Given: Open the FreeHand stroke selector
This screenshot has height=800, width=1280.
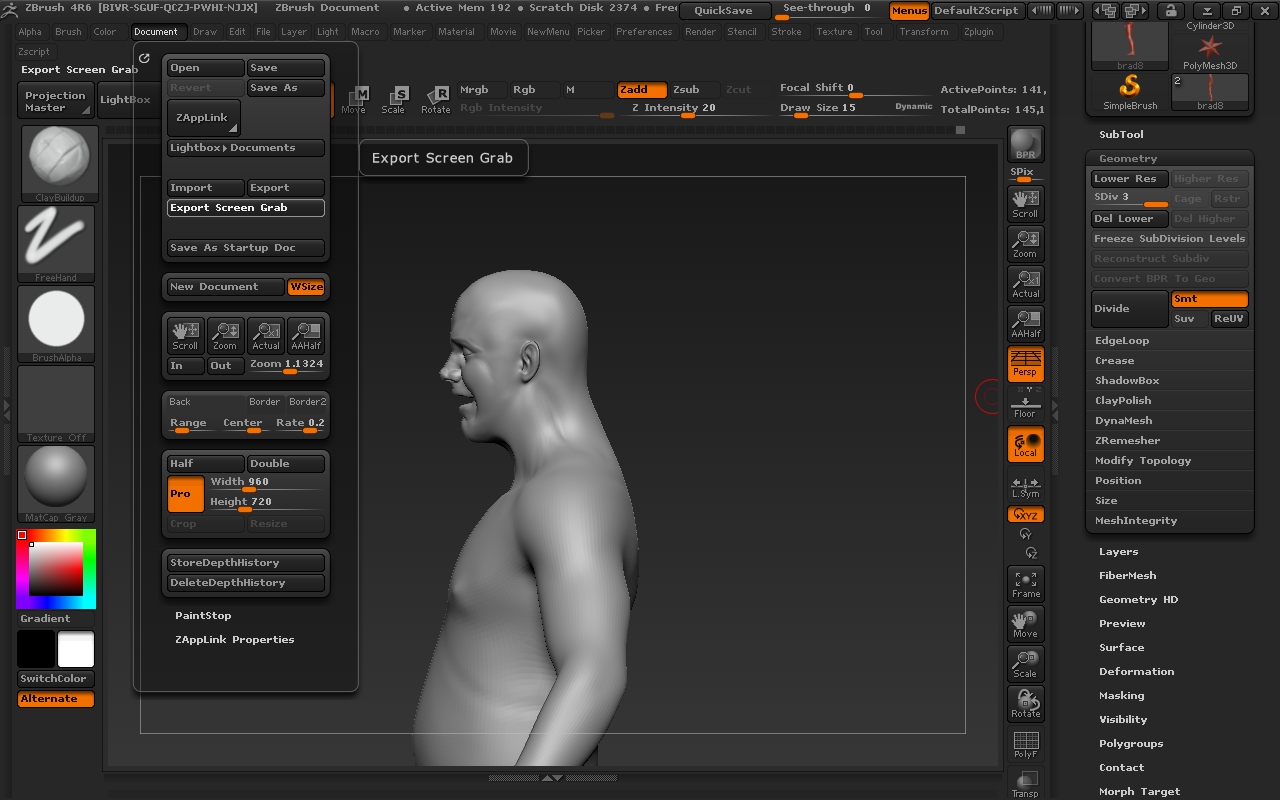Looking at the screenshot, I should pyautogui.click(x=57, y=244).
